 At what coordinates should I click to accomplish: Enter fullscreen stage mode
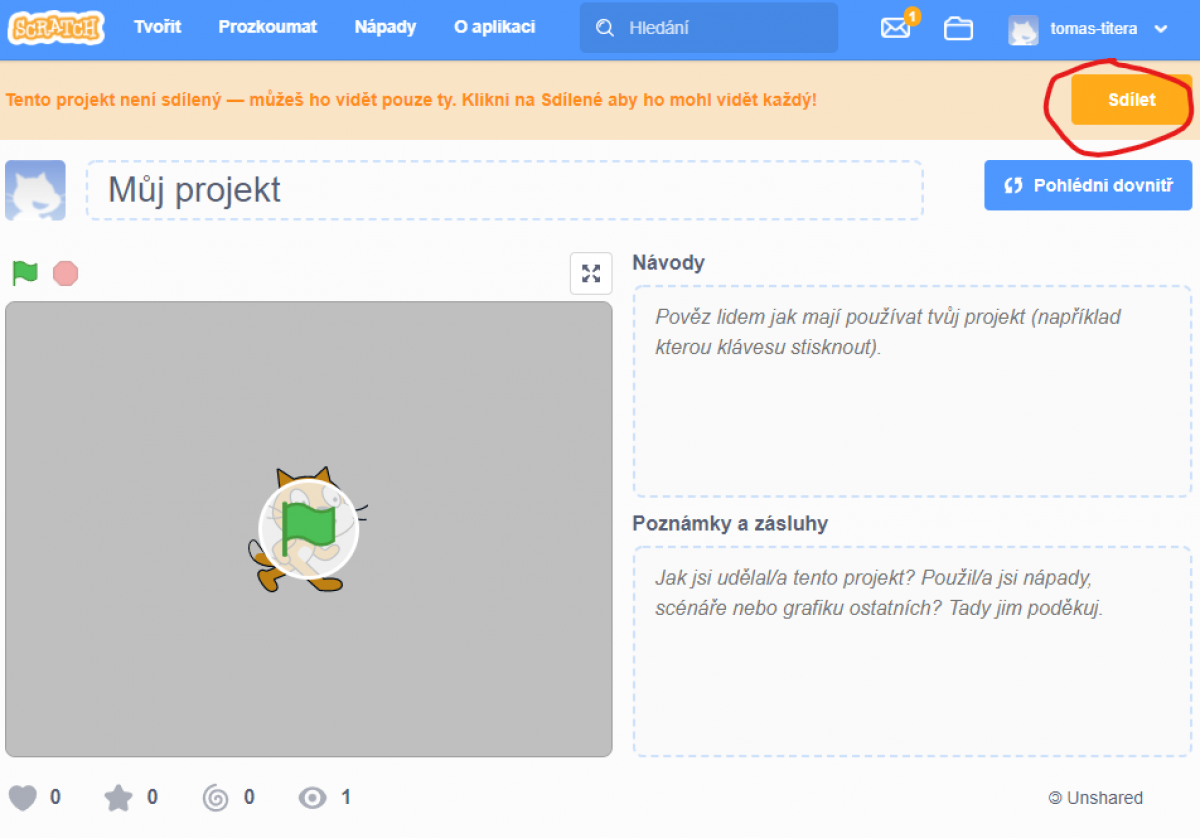(591, 273)
